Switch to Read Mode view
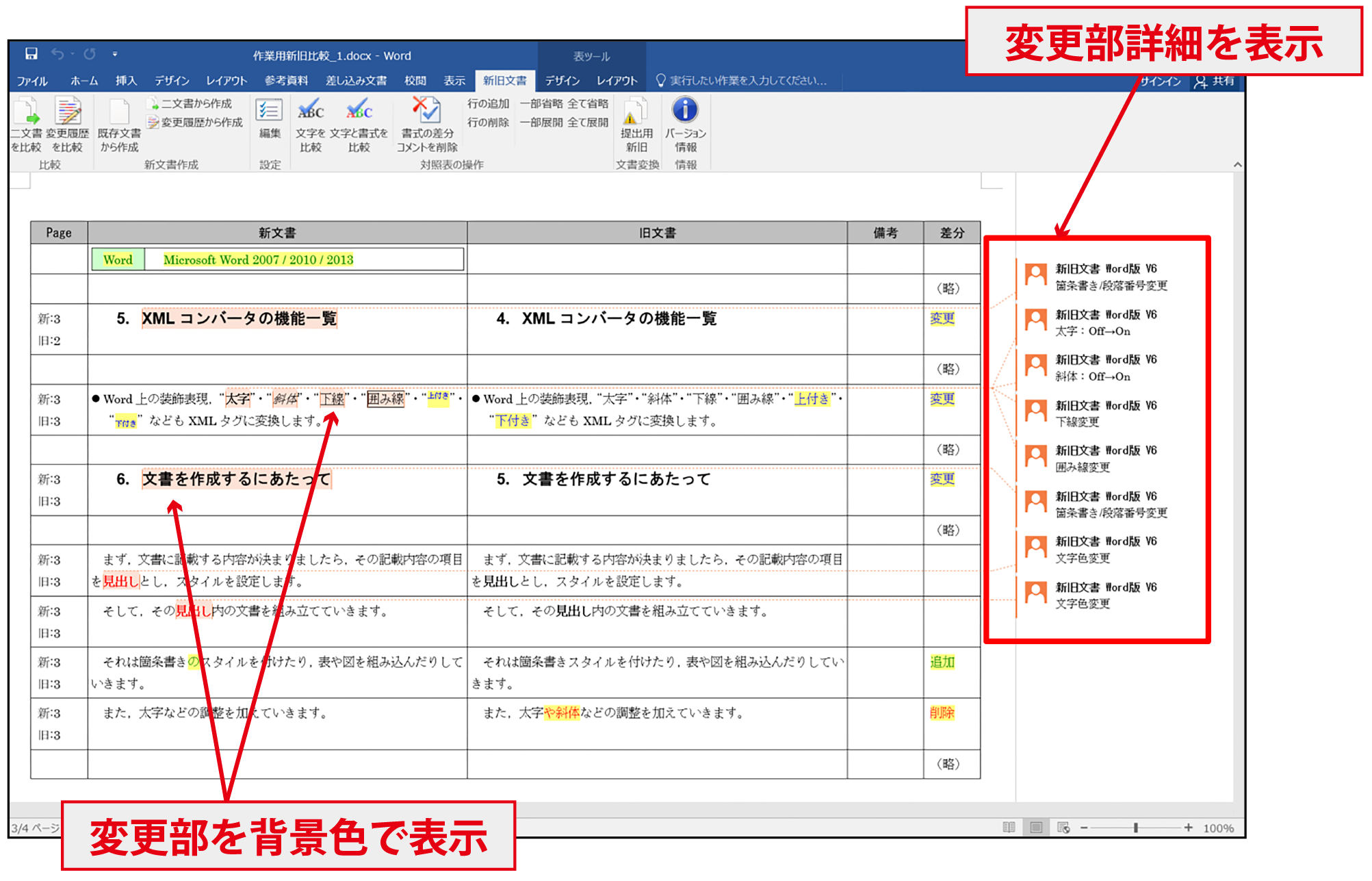The width and height of the screenshot is (1372, 881). click(1009, 828)
